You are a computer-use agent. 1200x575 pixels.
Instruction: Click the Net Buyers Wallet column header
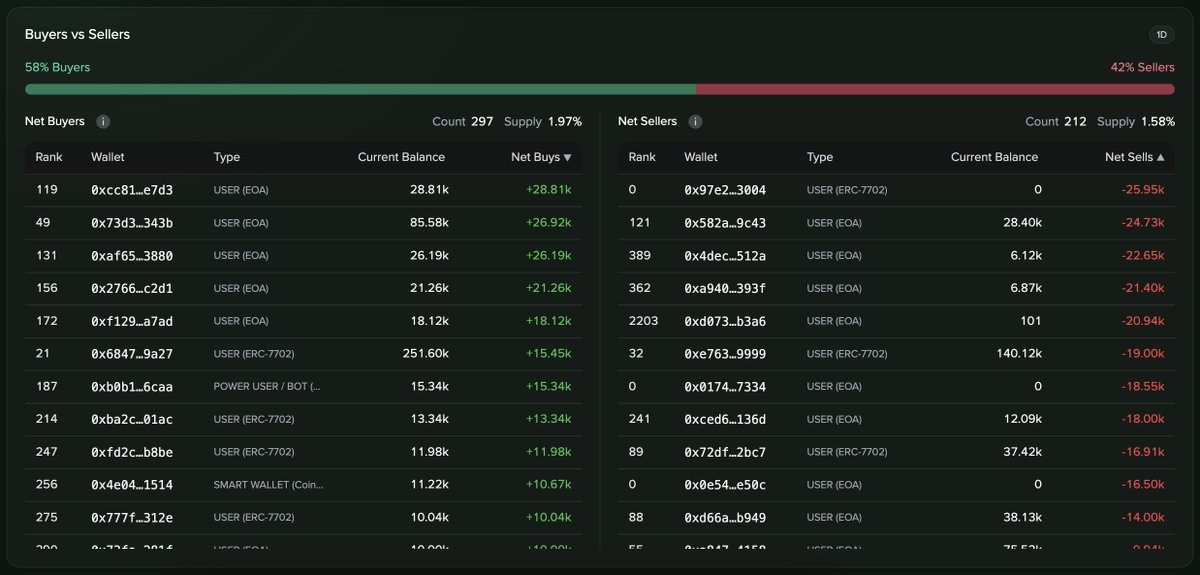[x=108, y=157]
